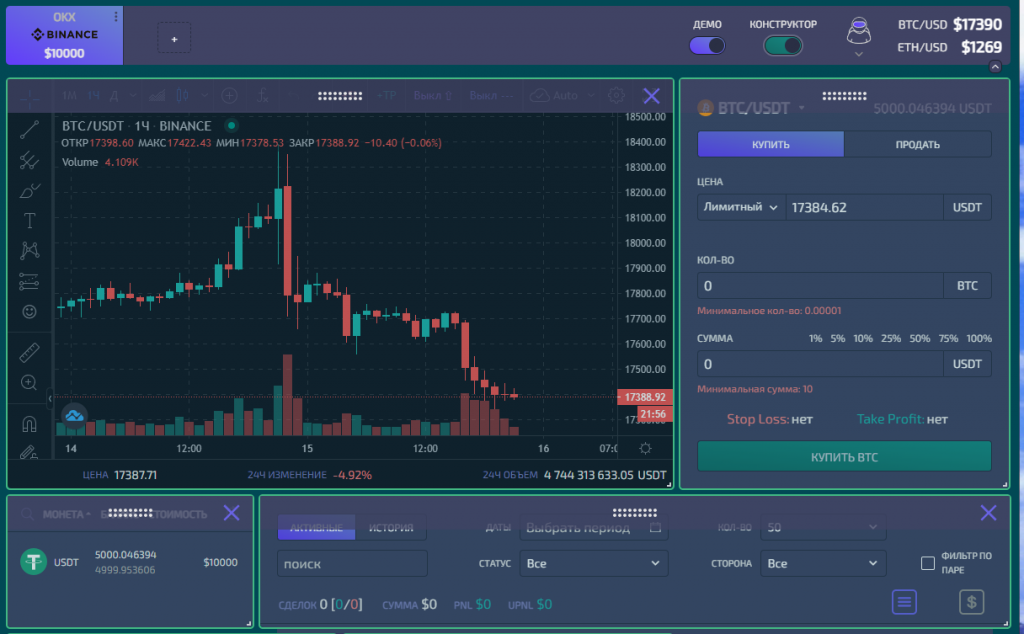Select the Д daily timeframe

tap(114, 96)
